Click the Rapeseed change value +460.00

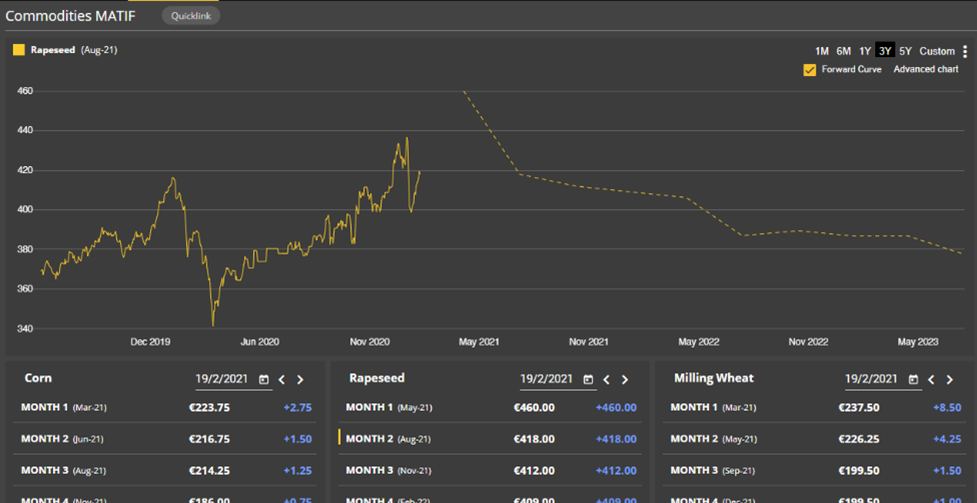616,408
